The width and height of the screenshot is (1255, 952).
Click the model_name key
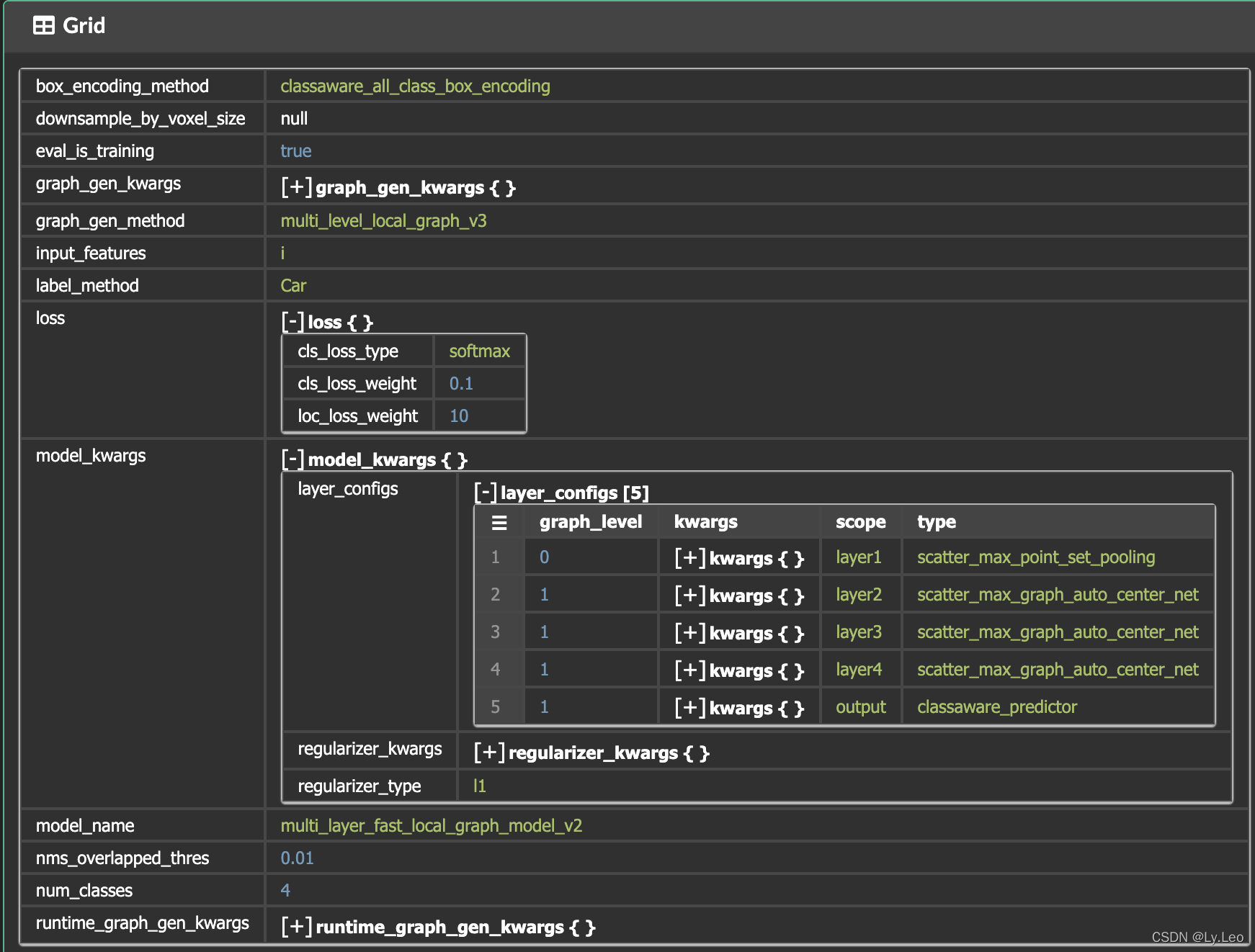pyautogui.click(x=85, y=826)
